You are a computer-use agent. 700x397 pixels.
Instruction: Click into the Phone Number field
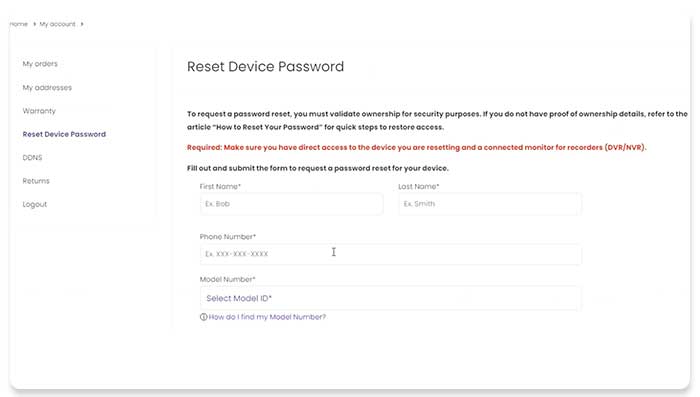click(x=391, y=254)
